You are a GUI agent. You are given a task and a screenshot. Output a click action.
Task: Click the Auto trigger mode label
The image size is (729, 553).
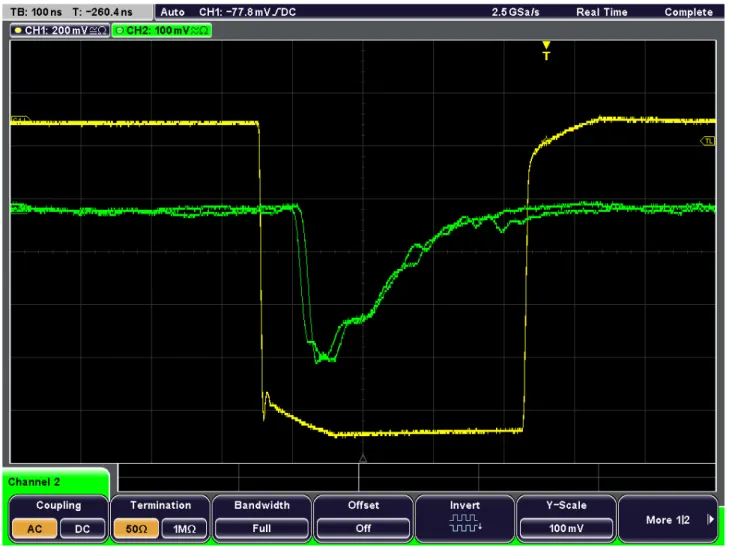point(172,12)
